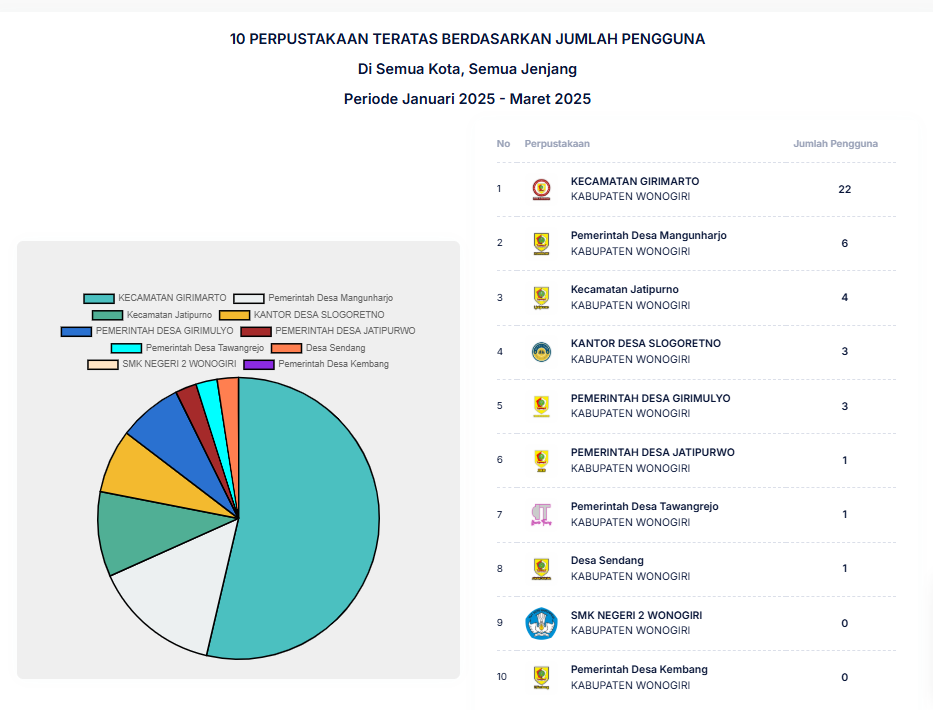Viewport: 933px width, 710px height.
Task: Click the SMK Negeri 2 Wonogiri logo
Action: 541,623
